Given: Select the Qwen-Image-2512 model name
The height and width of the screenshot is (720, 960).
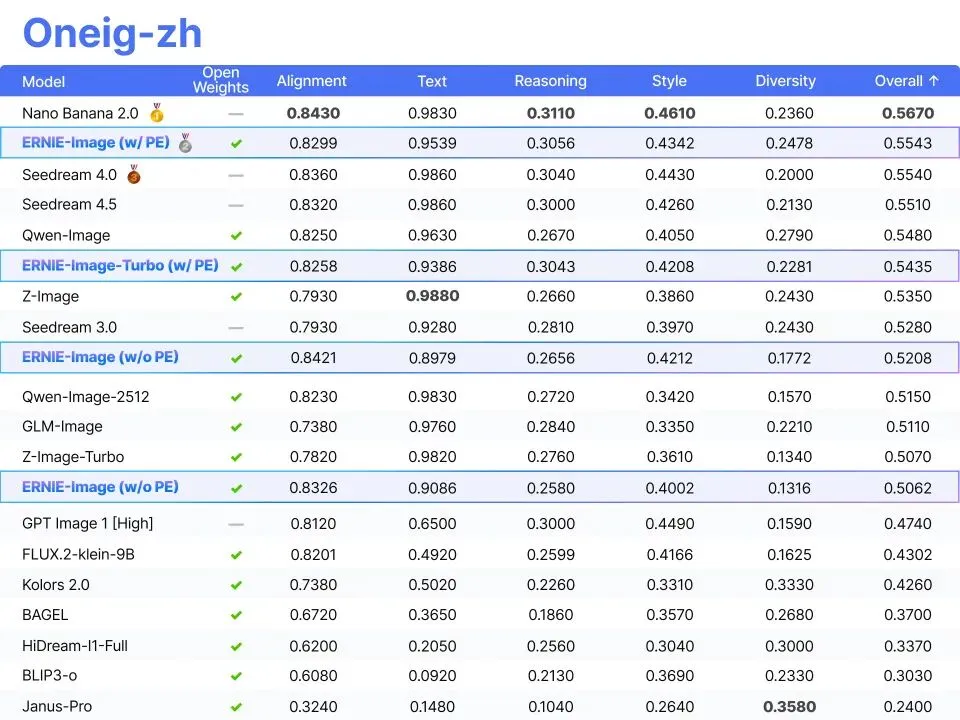Looking at the screenshot, I should point(86,397).
